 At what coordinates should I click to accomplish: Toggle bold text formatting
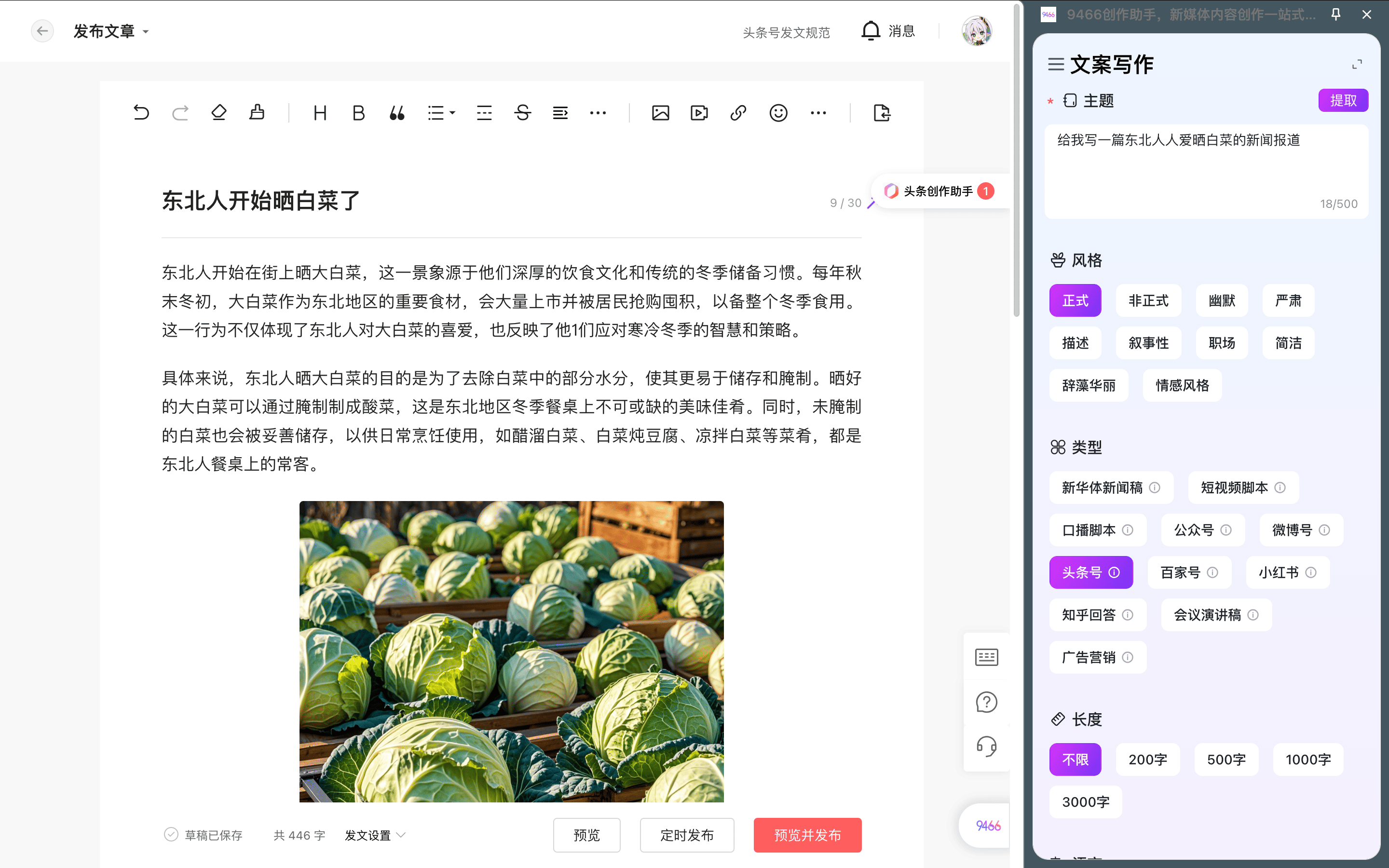click(358, 112)
